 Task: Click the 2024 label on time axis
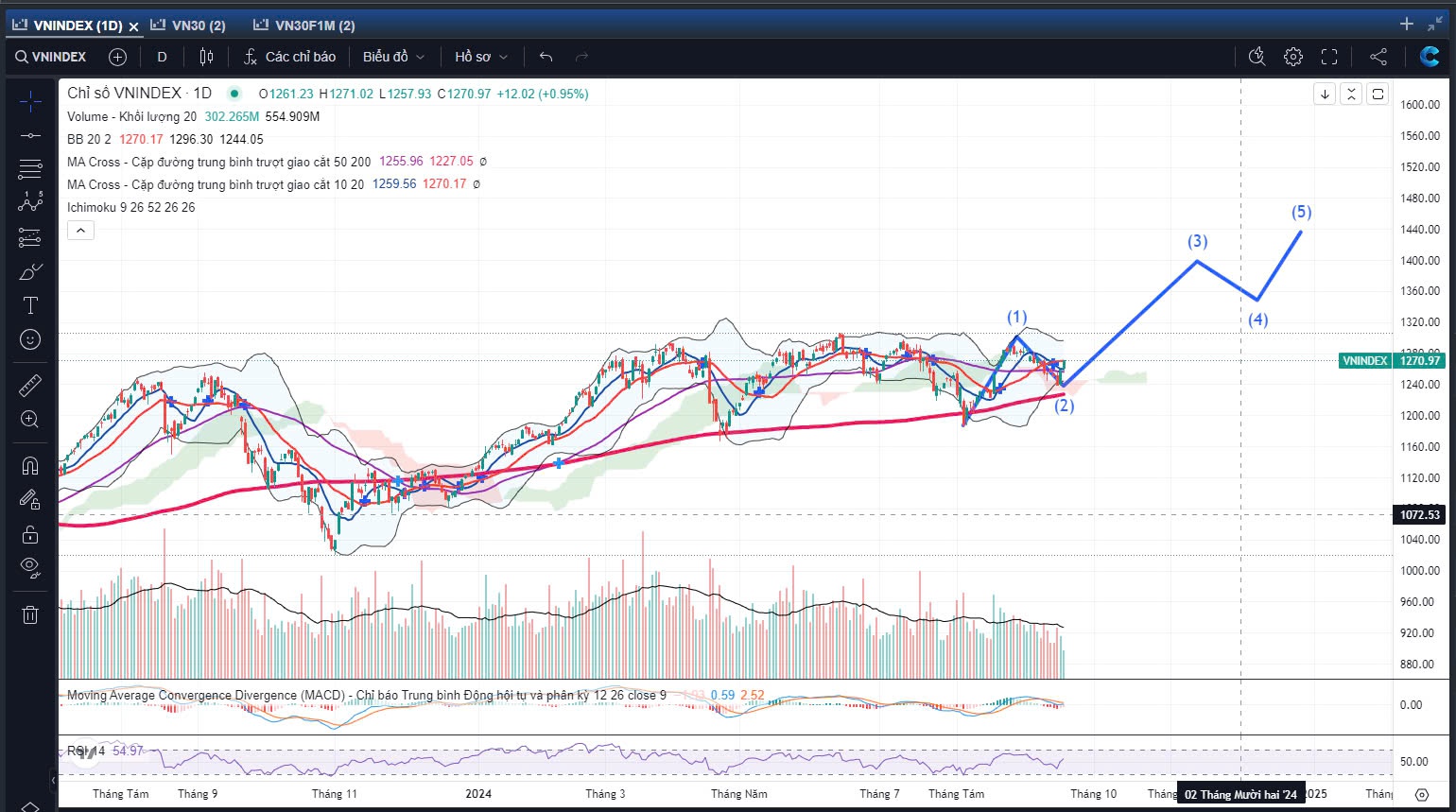[x=478, y=794]
